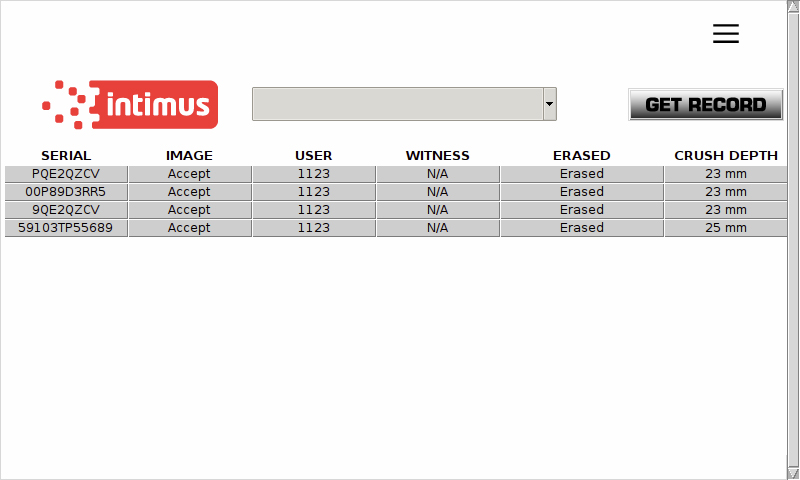Click Accept in the 00P89D3RR5 row

[x=190, y=192]
